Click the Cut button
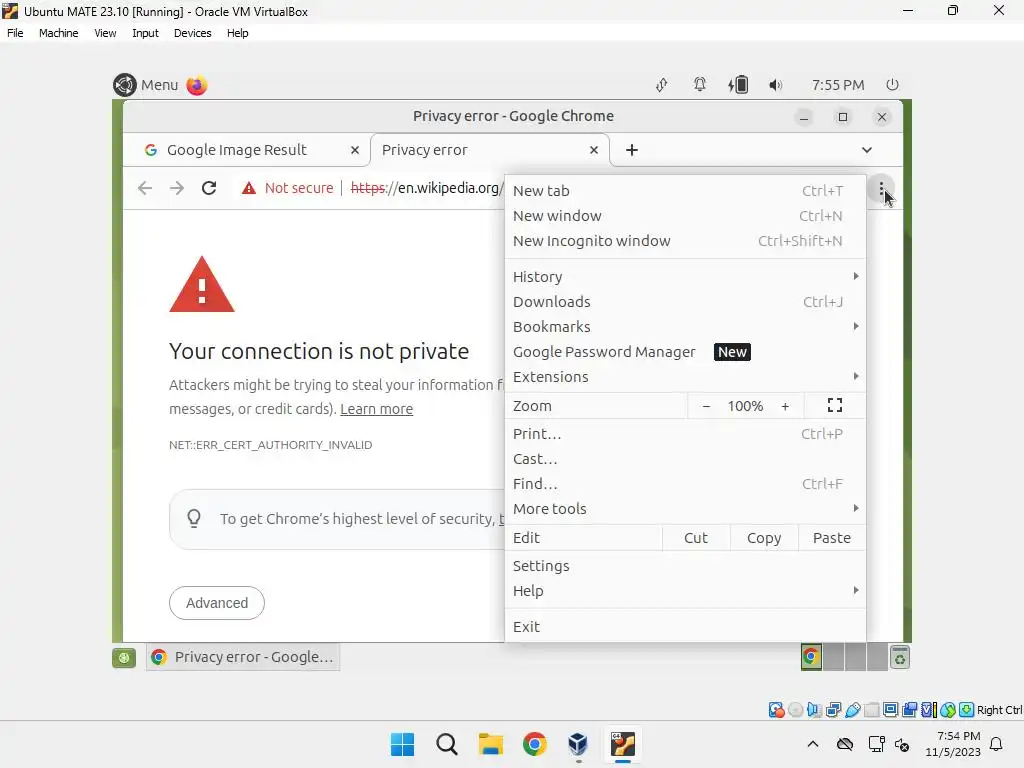1024x768 pixels. 696,537
